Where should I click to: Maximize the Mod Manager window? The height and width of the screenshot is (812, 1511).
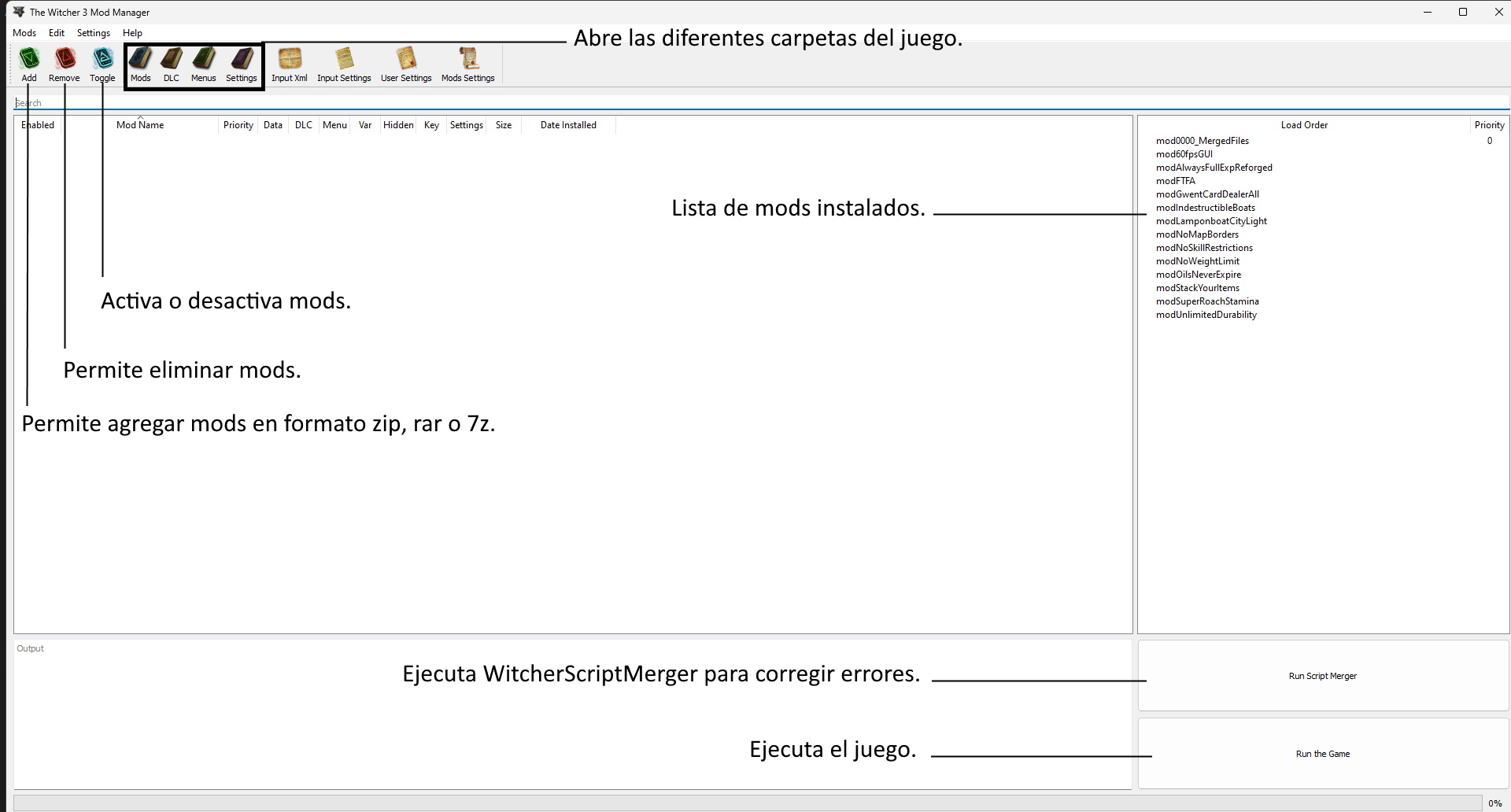(x=1463, y=12)
